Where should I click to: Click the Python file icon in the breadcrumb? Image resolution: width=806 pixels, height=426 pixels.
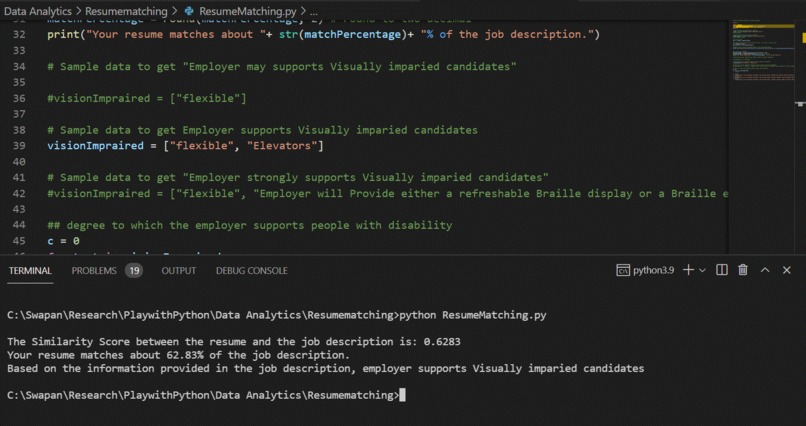(189, 11)
